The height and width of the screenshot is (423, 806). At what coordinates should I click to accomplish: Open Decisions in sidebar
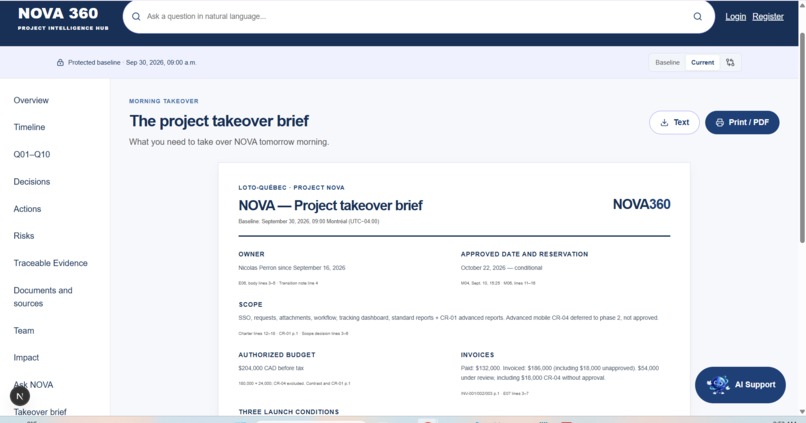click(32, 181)
